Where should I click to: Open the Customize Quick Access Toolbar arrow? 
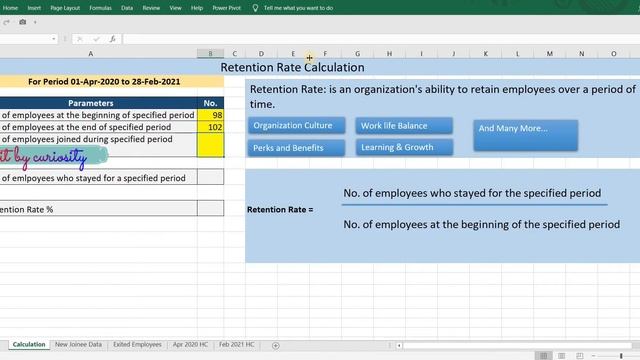tap(35, 22)
